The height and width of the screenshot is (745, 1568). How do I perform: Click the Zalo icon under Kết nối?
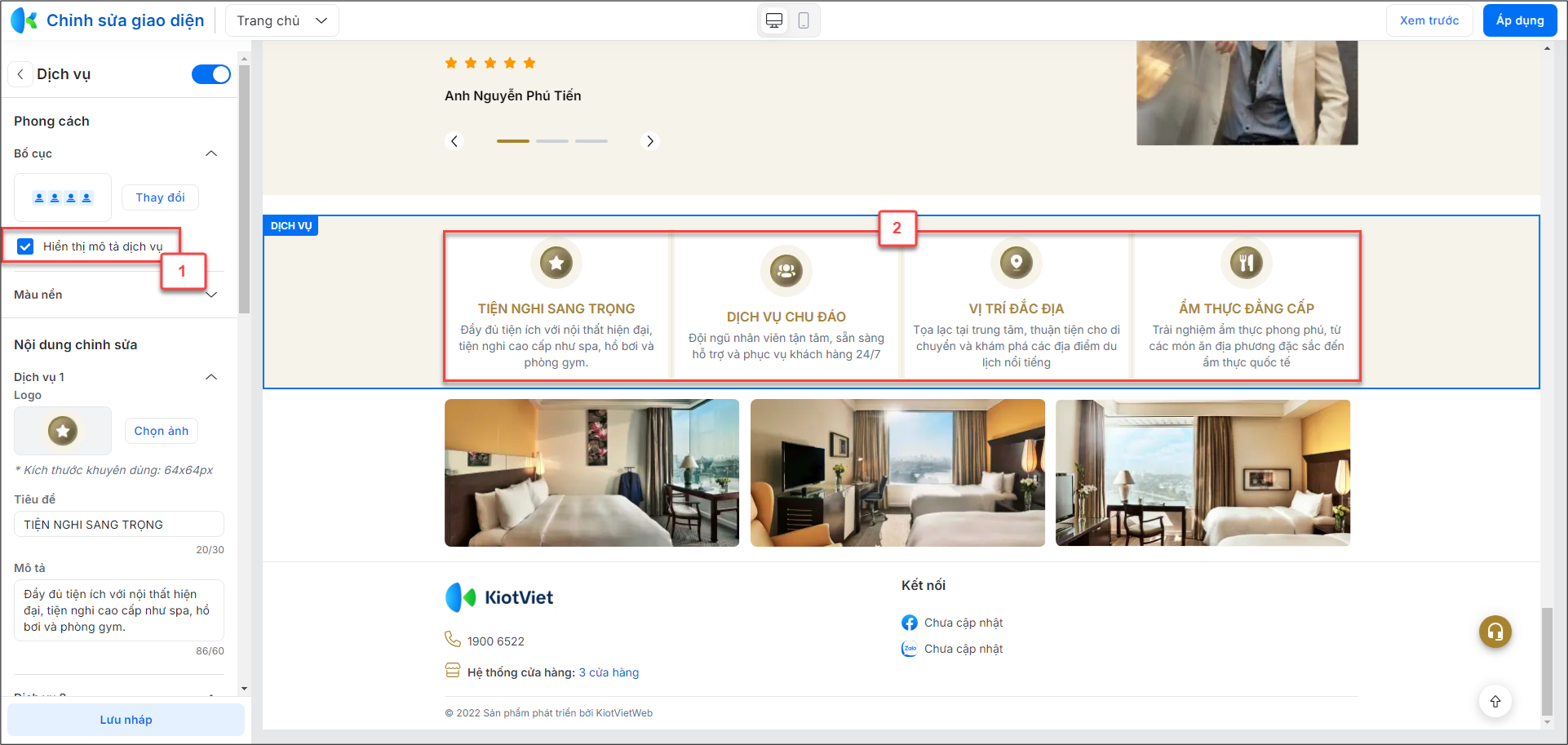[x=910, y=649]
